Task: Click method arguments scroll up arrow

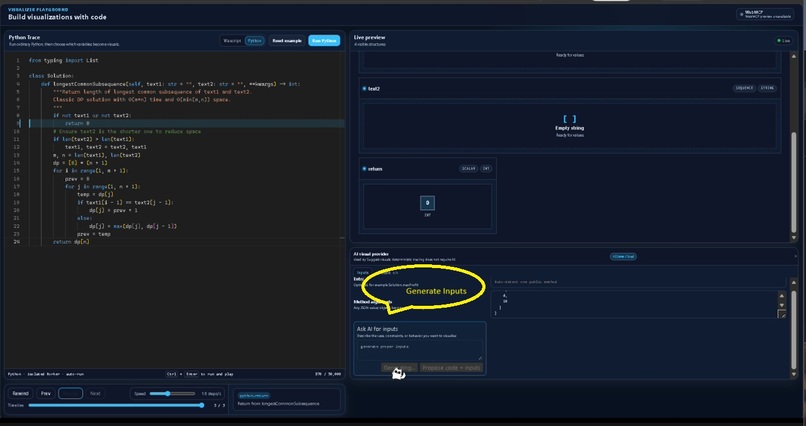Action: pos(782,296)
